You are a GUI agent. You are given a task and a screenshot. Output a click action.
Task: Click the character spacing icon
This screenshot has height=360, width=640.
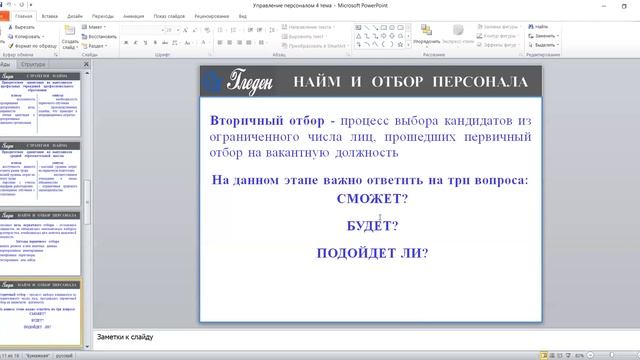[176, 42]
